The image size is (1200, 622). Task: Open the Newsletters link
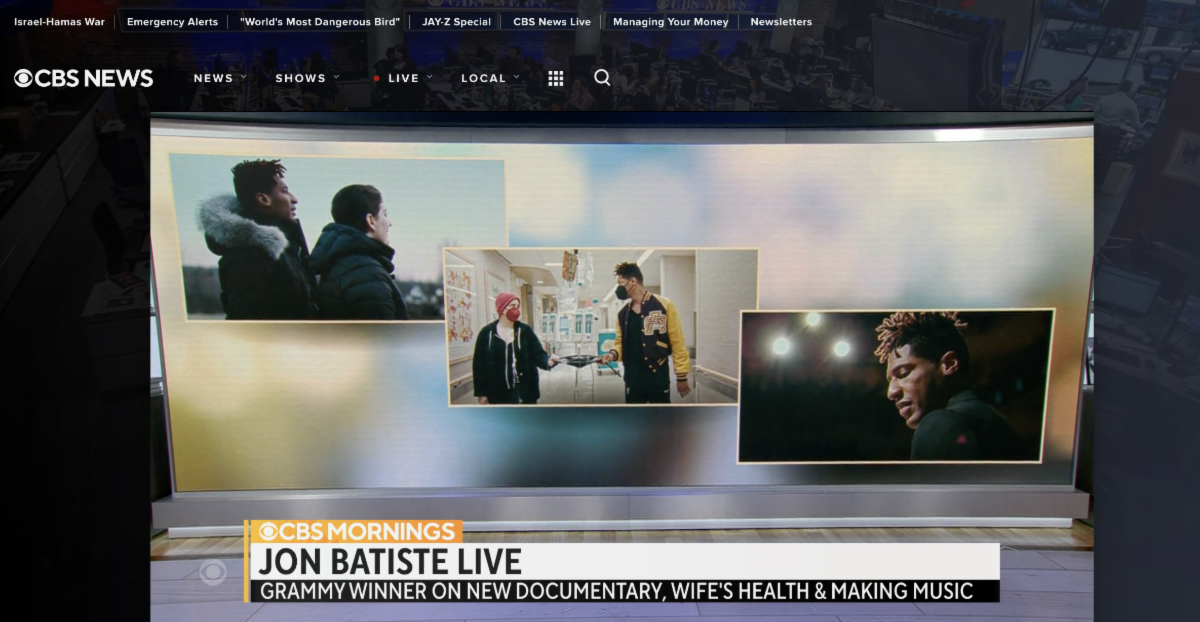tap(781, 22)
